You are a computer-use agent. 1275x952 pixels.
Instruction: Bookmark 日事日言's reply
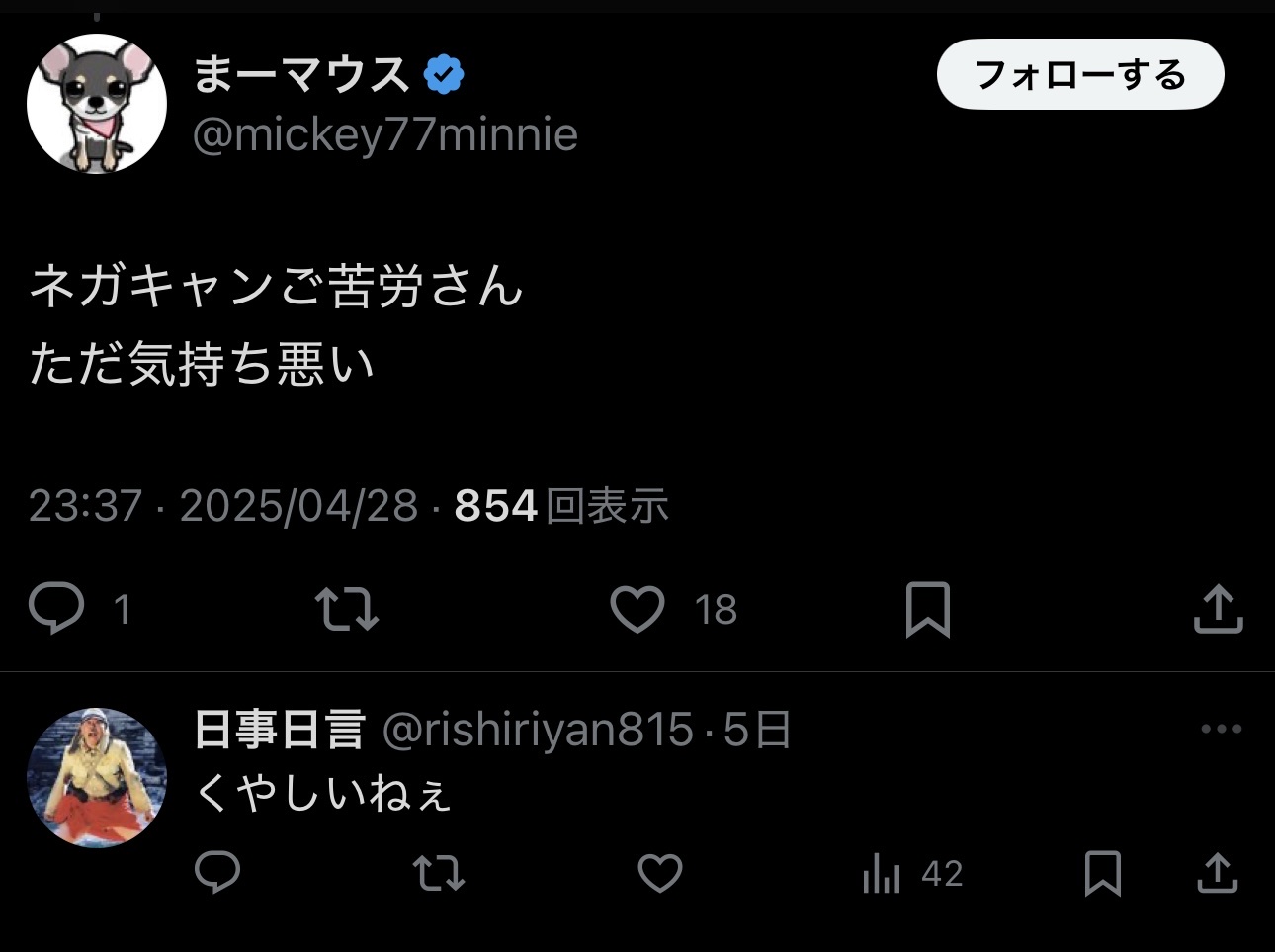coord(1102,873)
